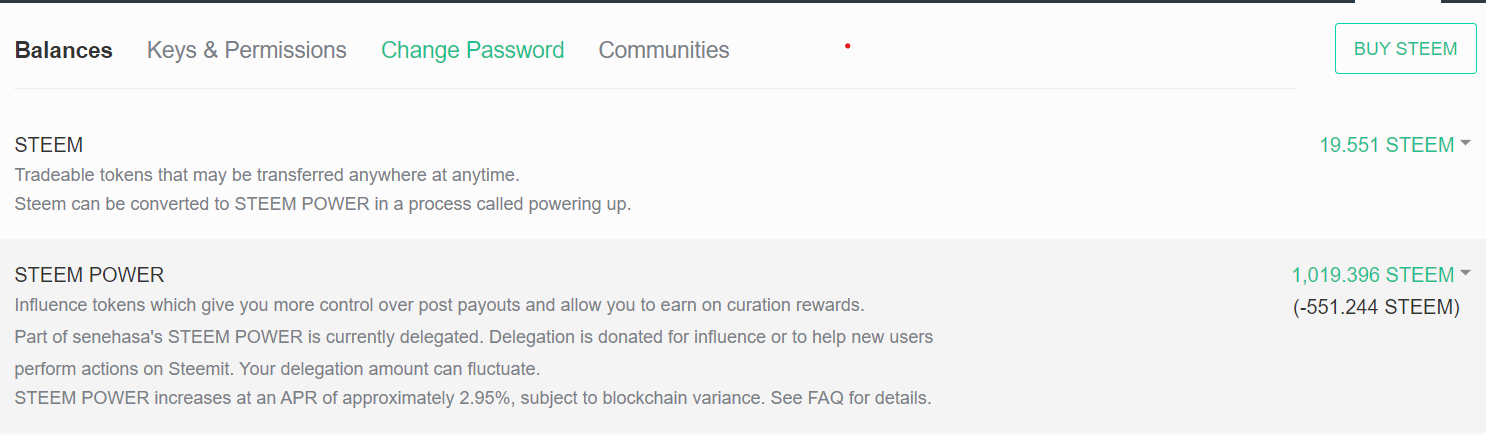Switch to Keys & Permissions tab

click(x=246, y=50)
